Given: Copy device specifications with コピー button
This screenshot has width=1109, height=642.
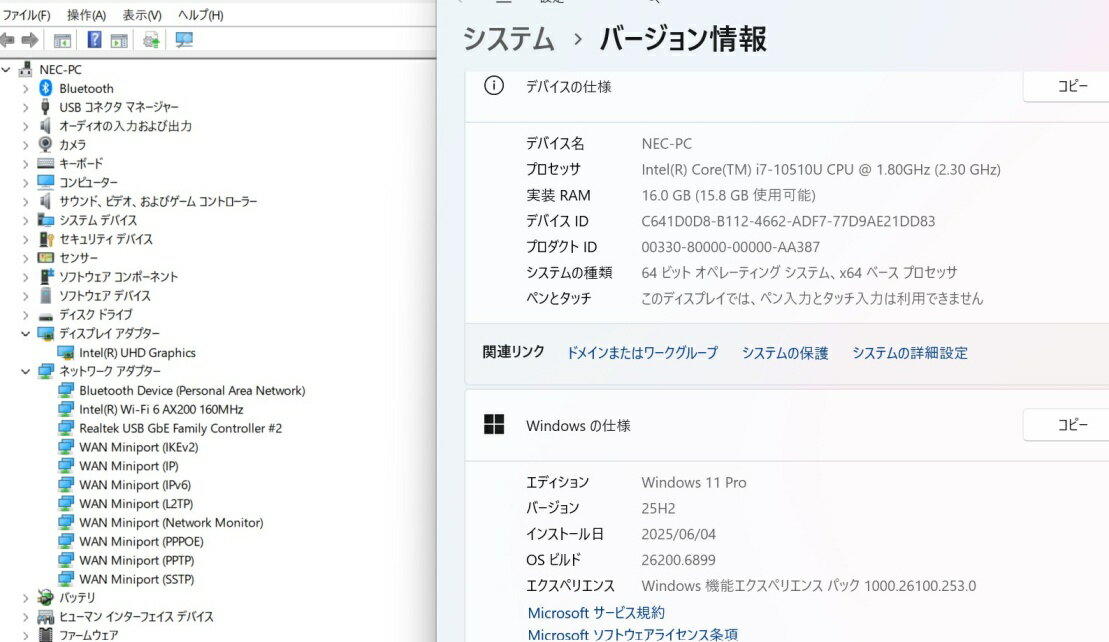Looking at the screenshot, I should pos(1071,87).
